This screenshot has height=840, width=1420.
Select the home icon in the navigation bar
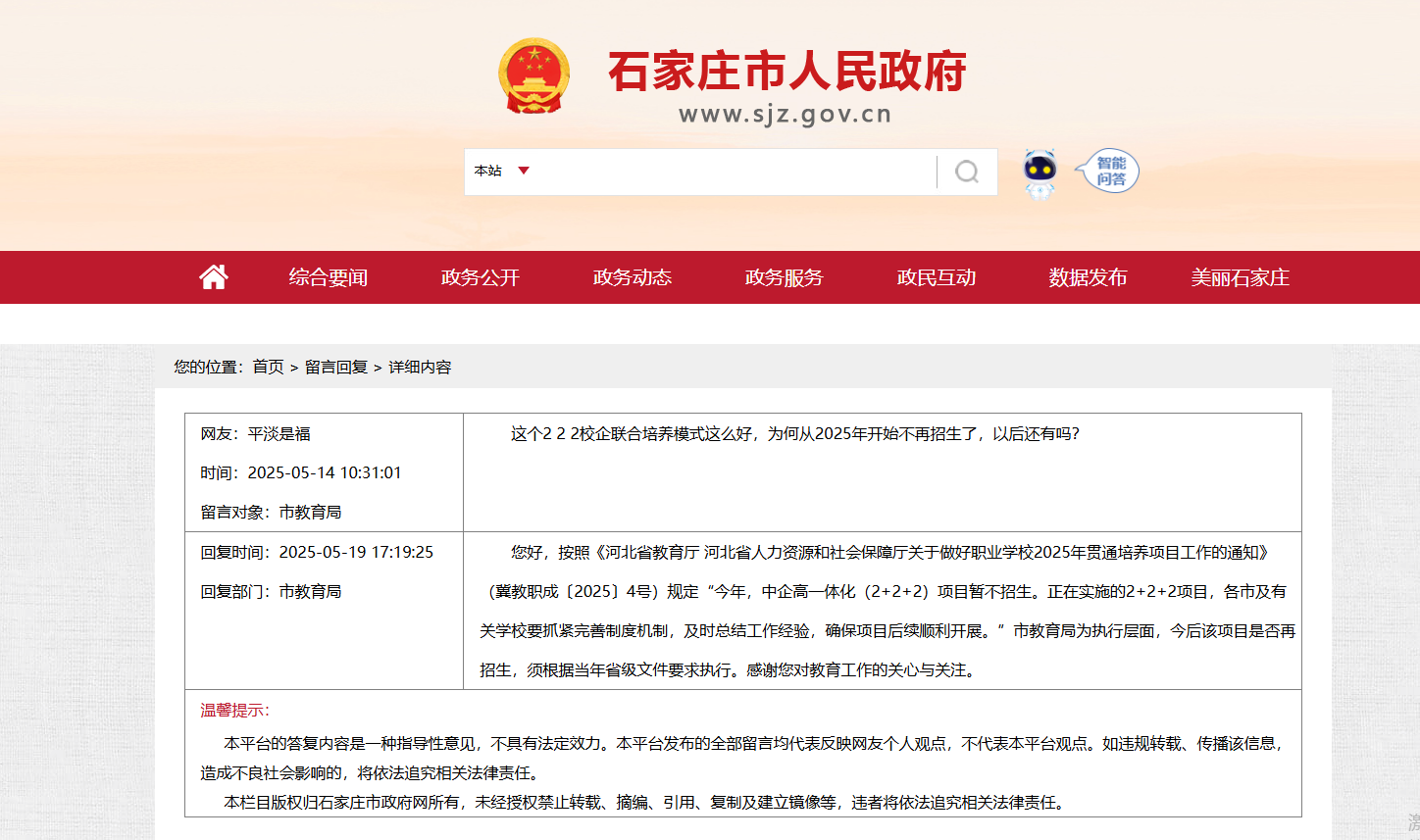(213, 276)
